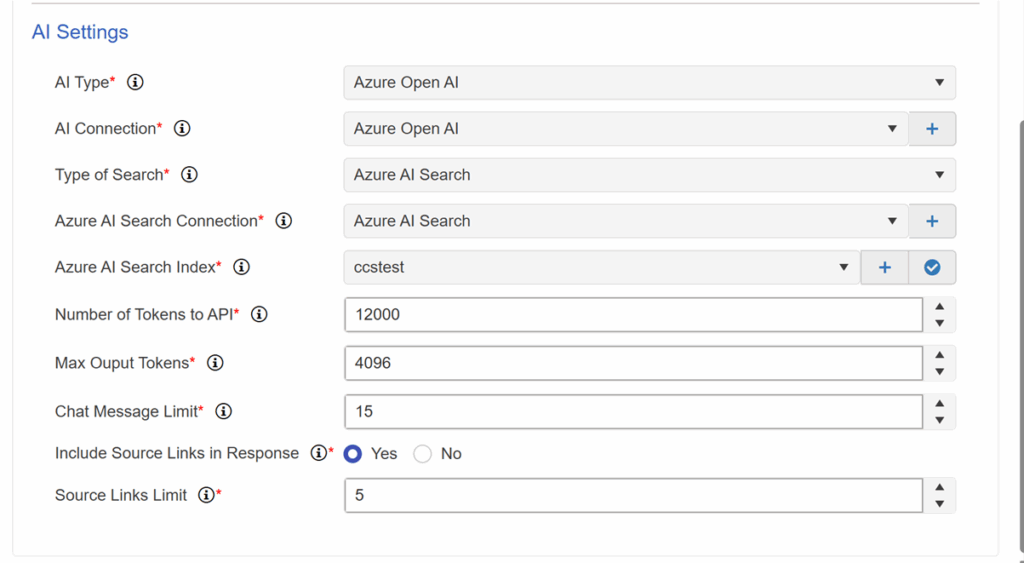1024x563 pixels.
Task: Click the info icon beside AI Type
Action: (x=135, y=82)
